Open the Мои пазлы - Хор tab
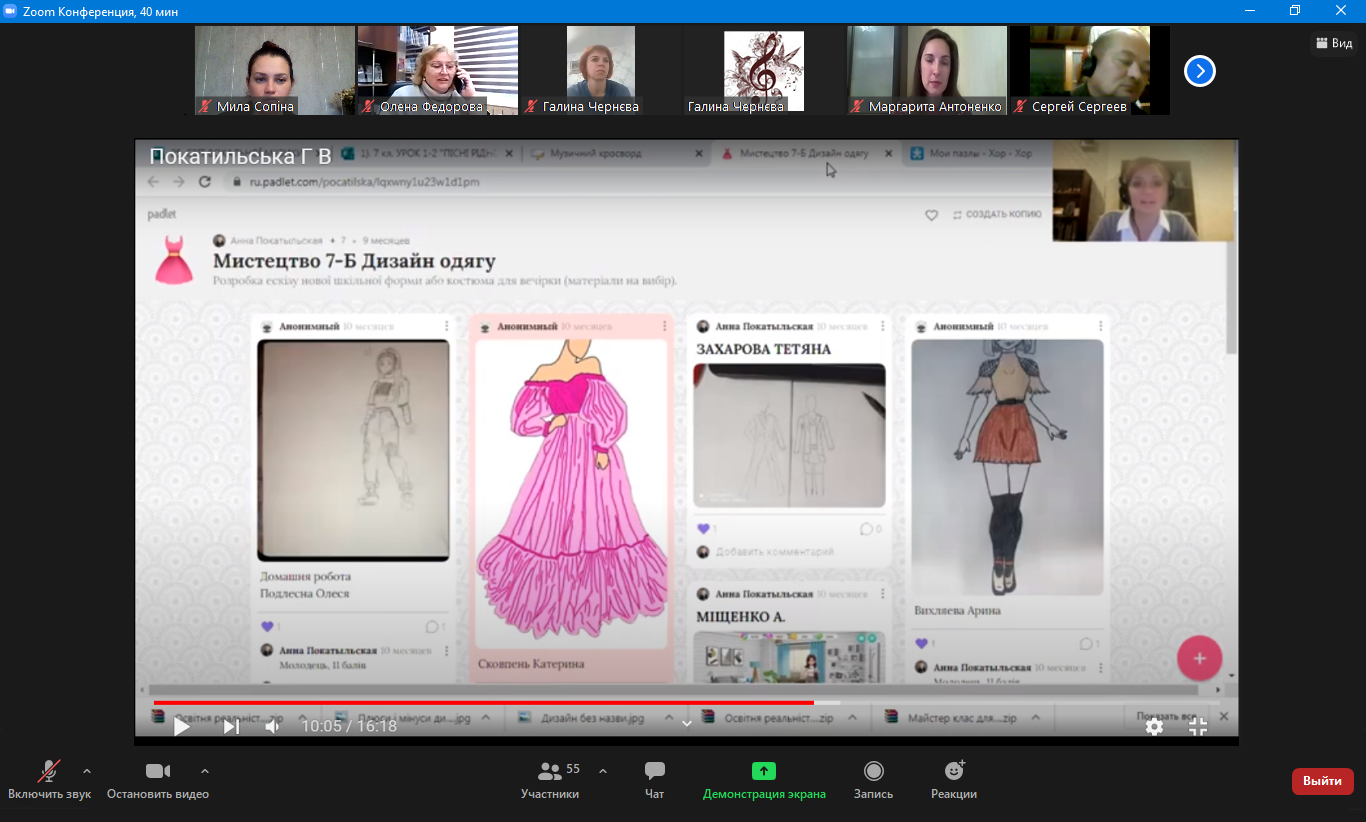 point(980,154)
